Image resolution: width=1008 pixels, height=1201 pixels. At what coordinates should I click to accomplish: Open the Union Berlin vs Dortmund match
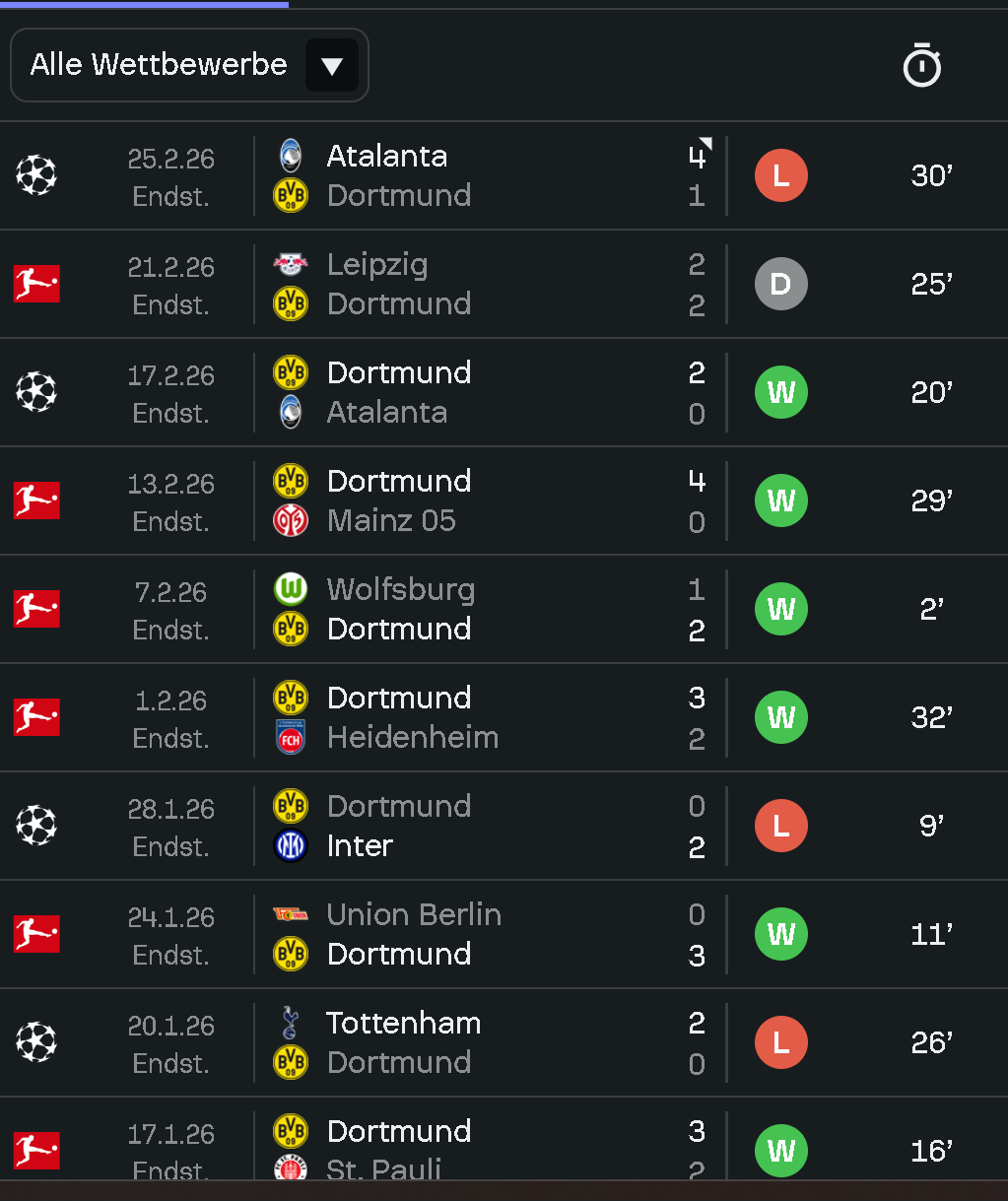click(493, 934)
